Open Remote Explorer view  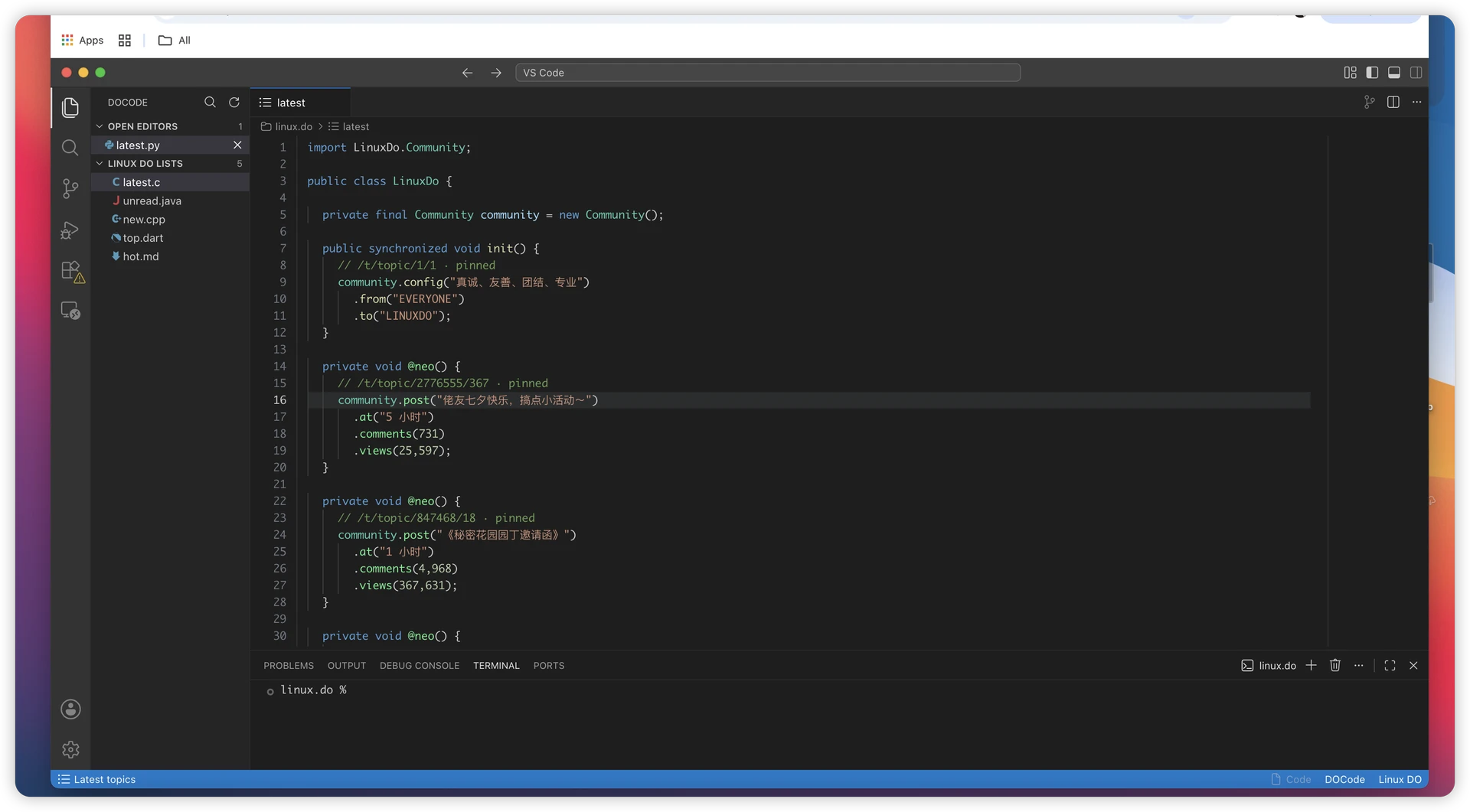click(70, 311)
